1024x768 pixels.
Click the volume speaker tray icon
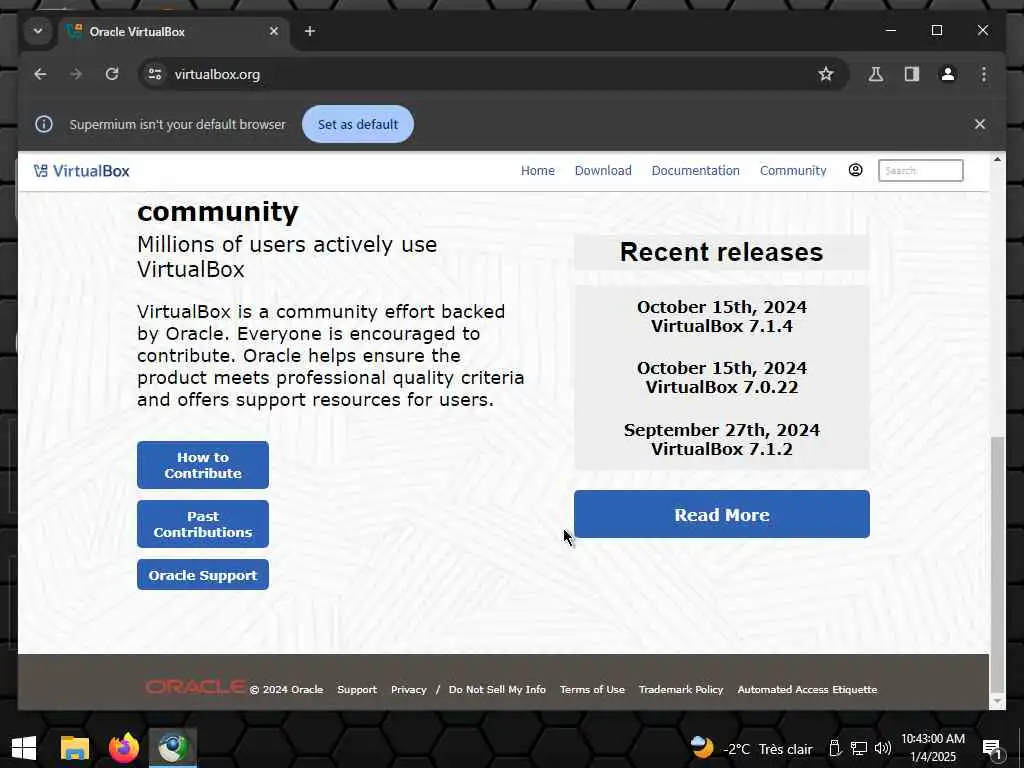[883, 749]
